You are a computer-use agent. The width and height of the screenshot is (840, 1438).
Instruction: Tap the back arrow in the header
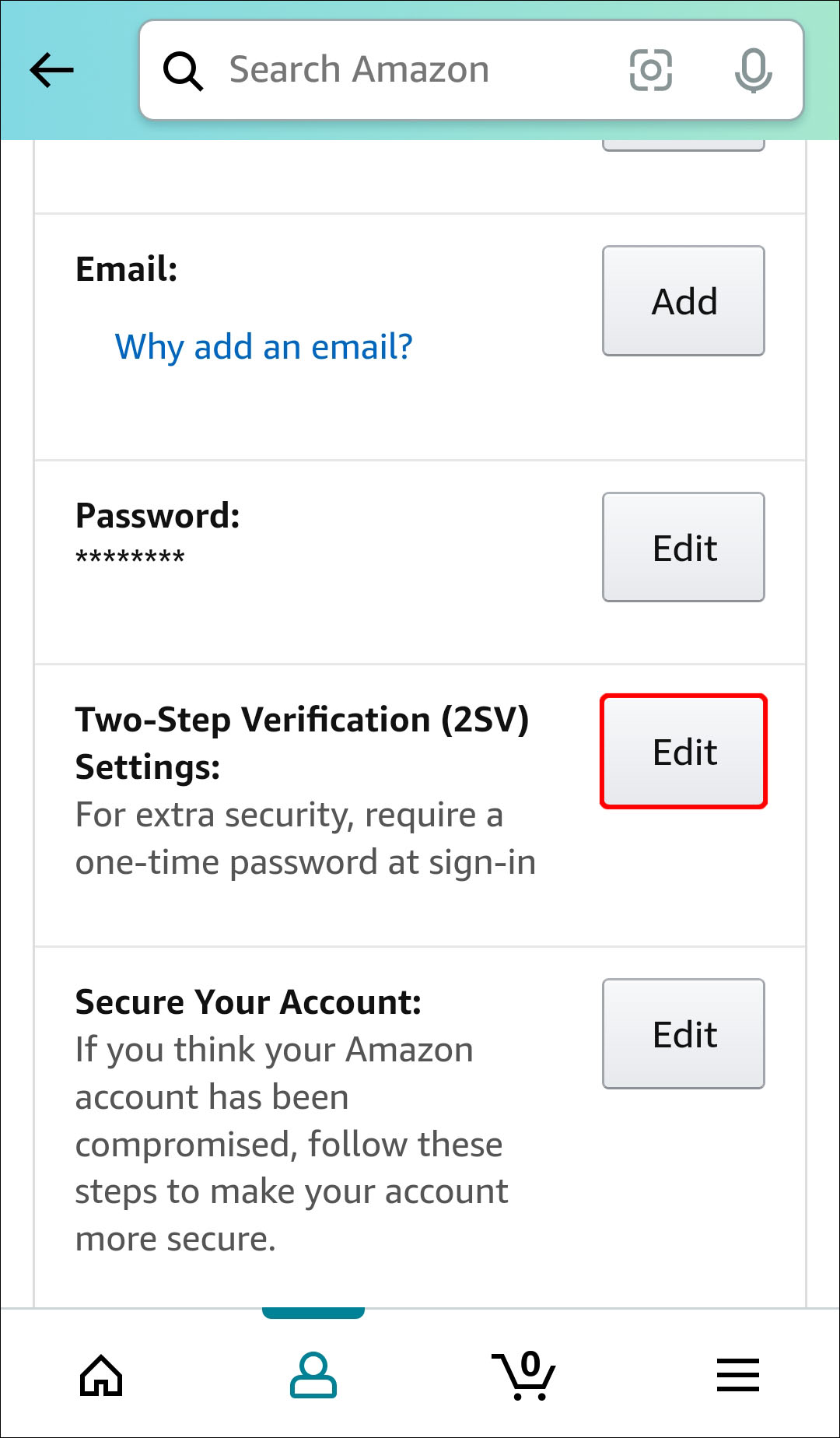(51, 70)
